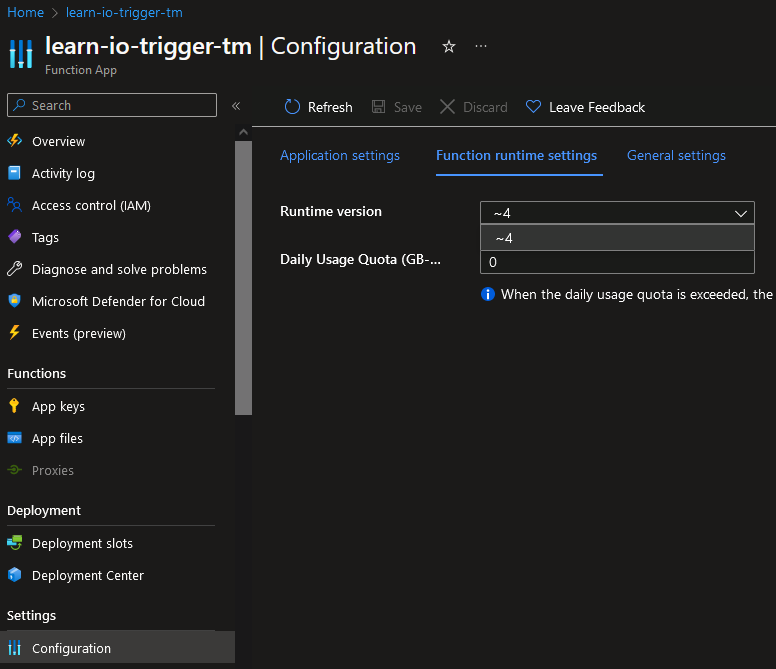Viewport: 776px width, 669px height.
Task: Open the General settings tab
Action: [x=676, y=155]
